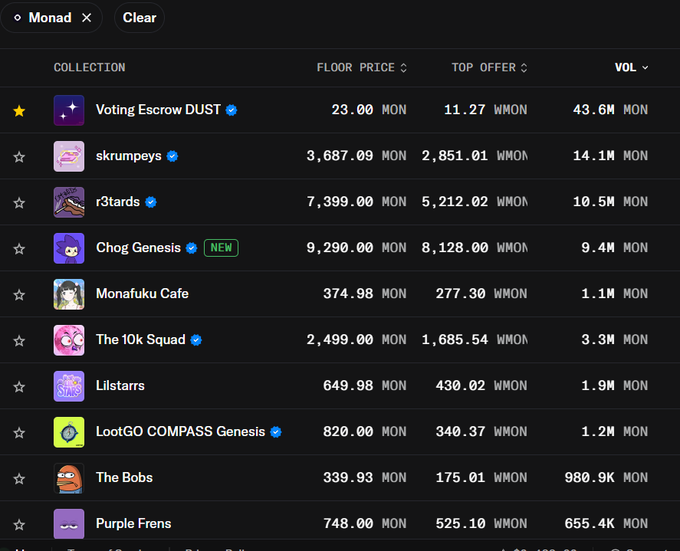Open Purple Frens collection name link
The height and width of the screenshot is (551, 680).
coord(134,523)
